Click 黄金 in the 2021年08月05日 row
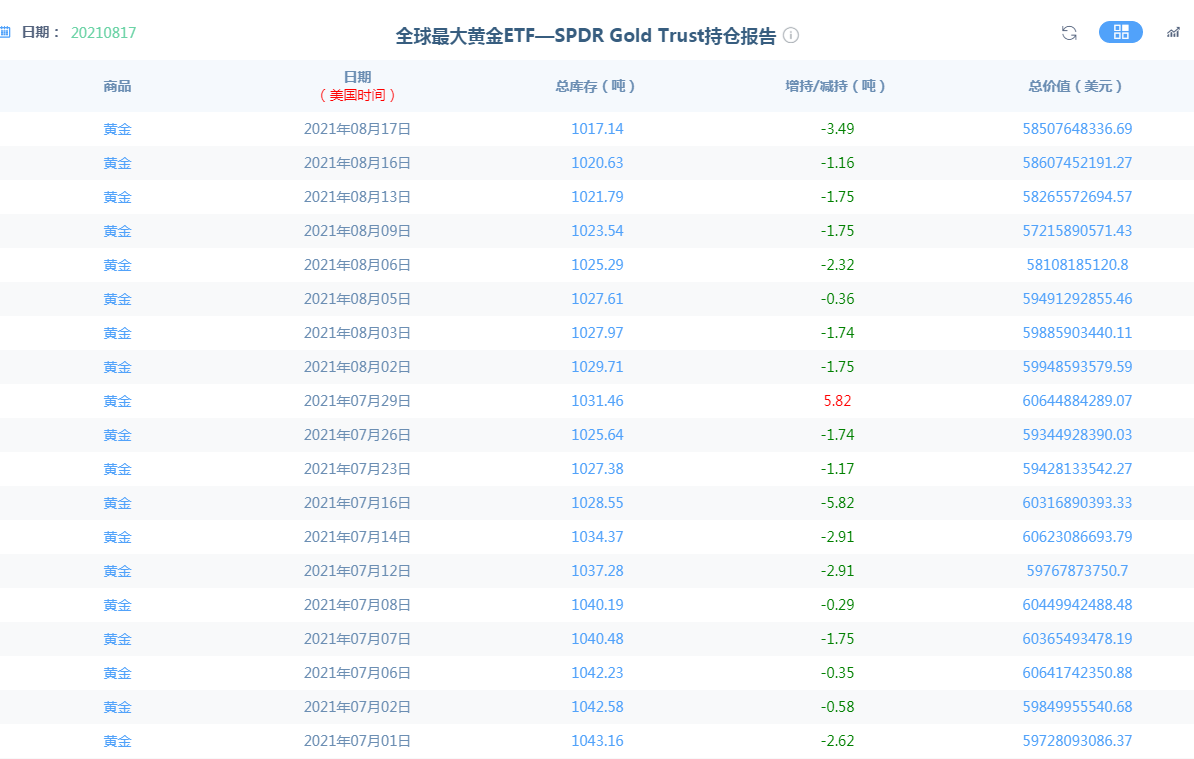 tap(117, 298)
